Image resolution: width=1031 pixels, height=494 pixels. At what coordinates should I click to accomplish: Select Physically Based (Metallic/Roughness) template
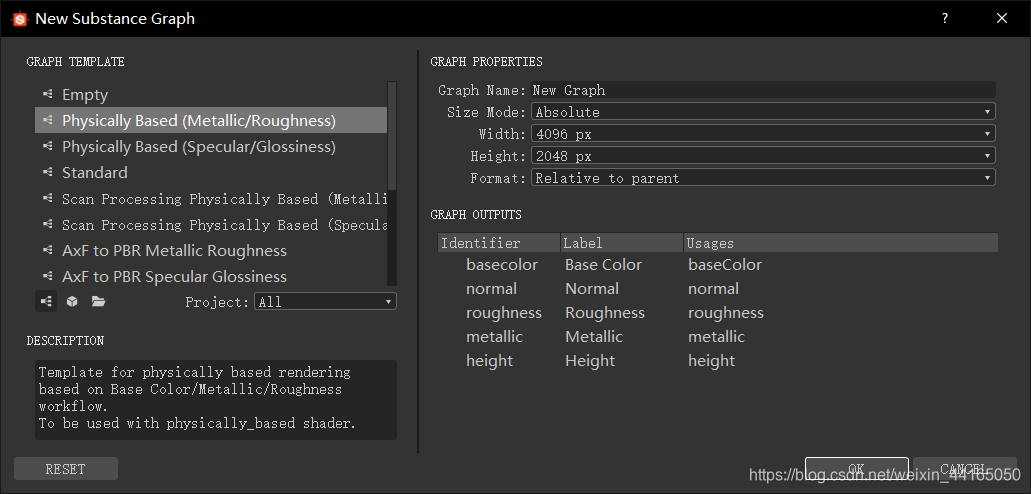point(211,120)
